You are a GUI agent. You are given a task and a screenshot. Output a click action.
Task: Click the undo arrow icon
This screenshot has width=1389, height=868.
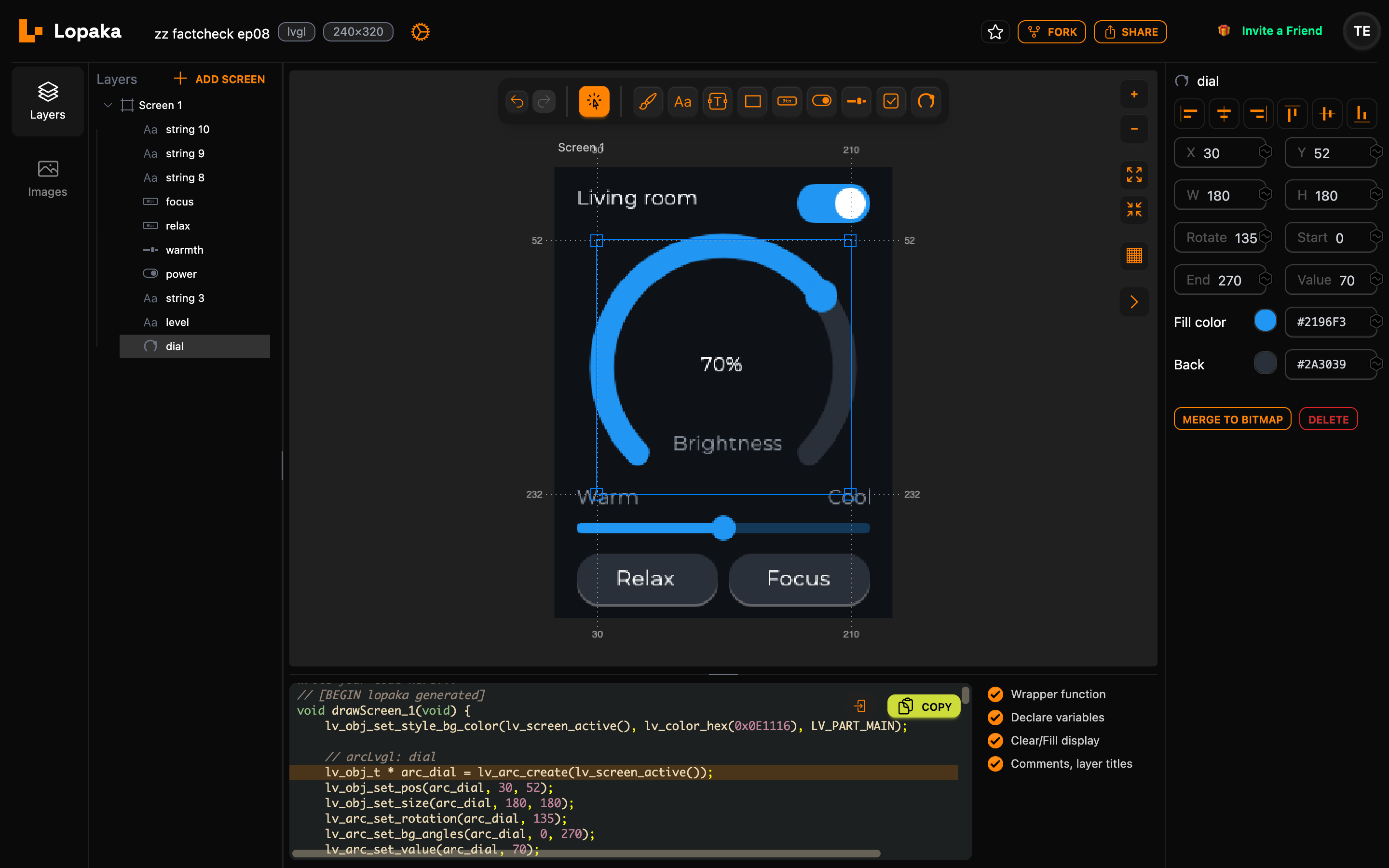click(x=517, y=102)
